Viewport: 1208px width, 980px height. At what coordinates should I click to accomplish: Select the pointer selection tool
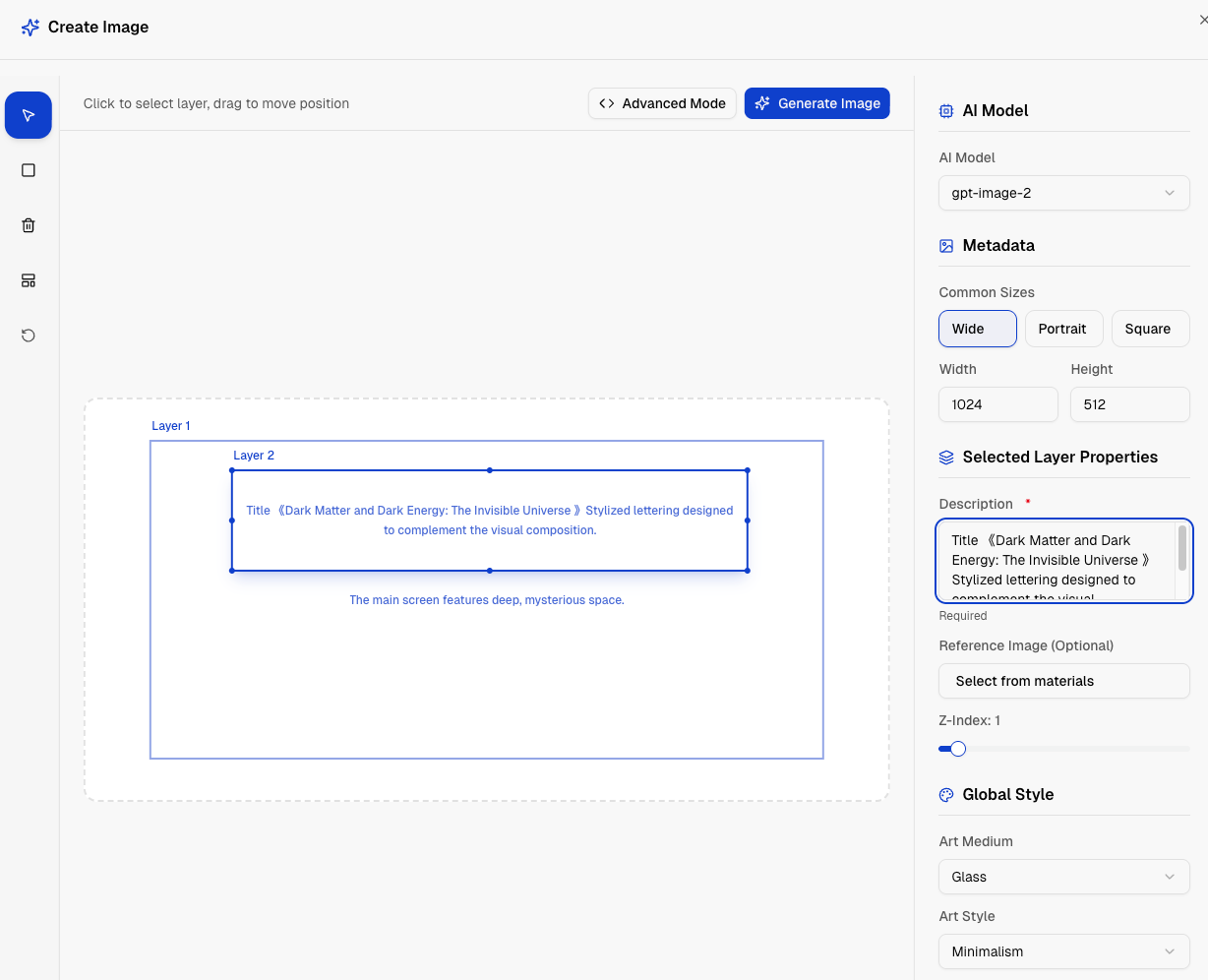pyautogui.click(x=29, y=115)
